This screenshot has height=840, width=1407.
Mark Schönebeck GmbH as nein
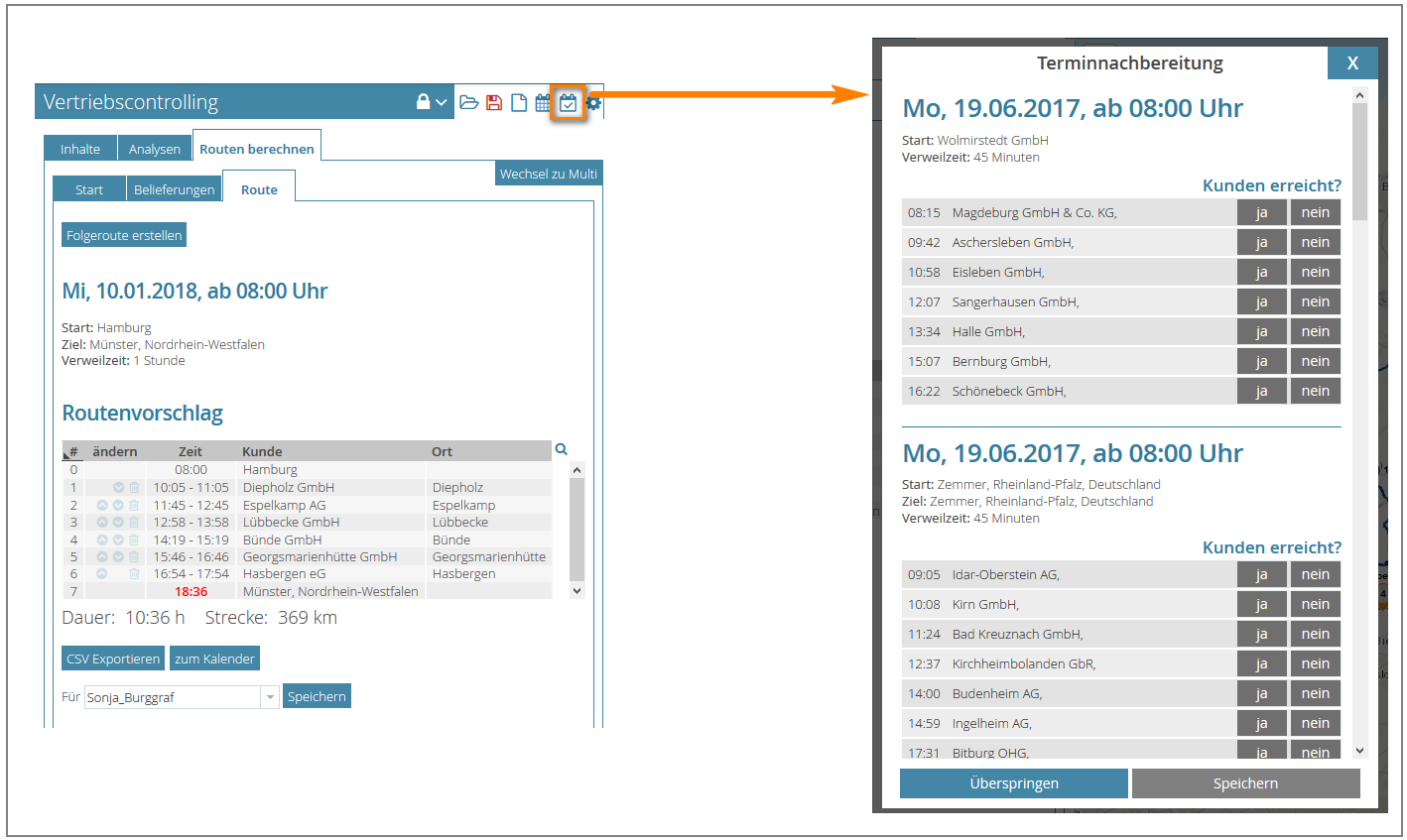click(1316, 391)
